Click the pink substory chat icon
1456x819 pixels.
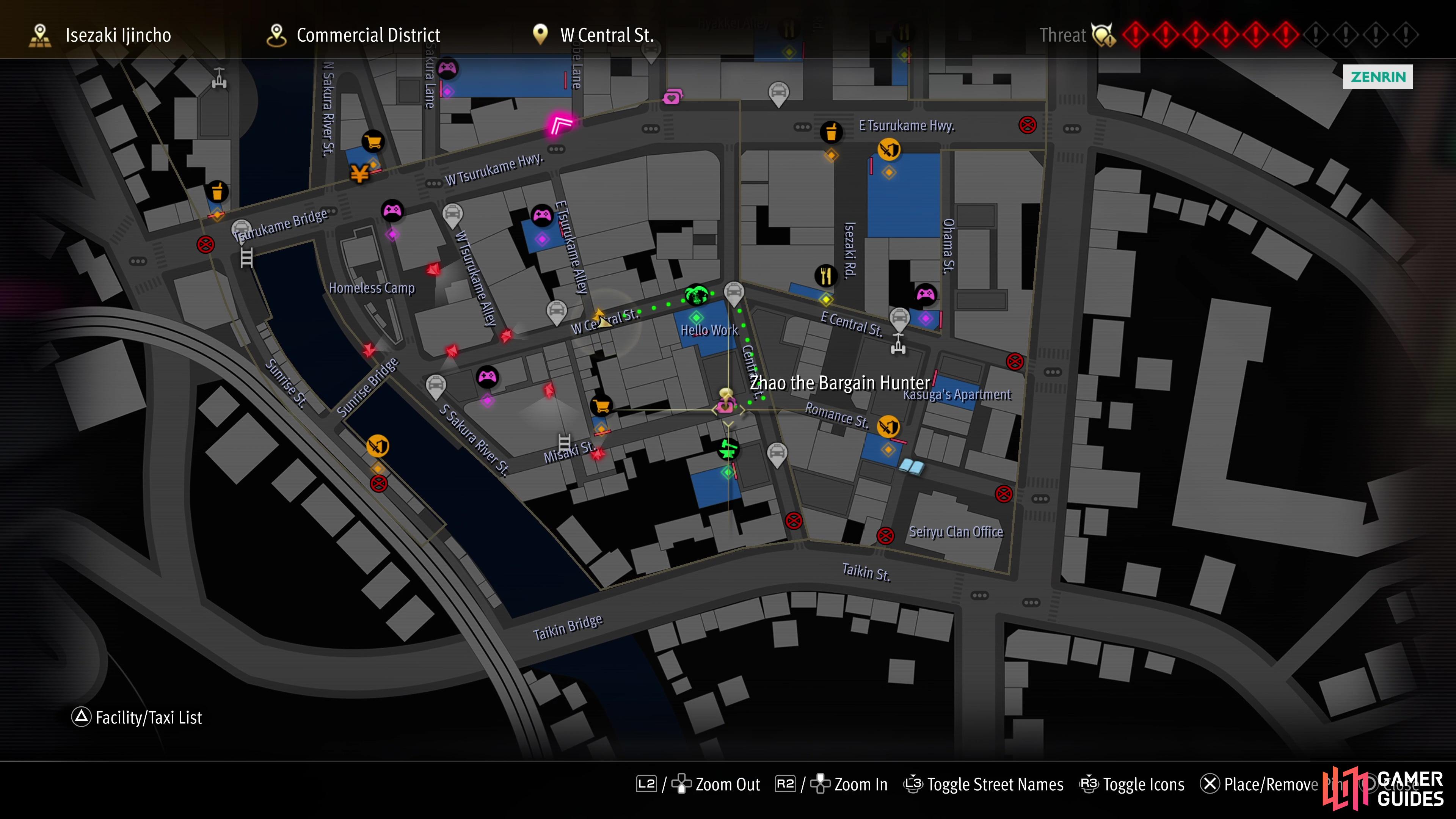click(673, 97)
